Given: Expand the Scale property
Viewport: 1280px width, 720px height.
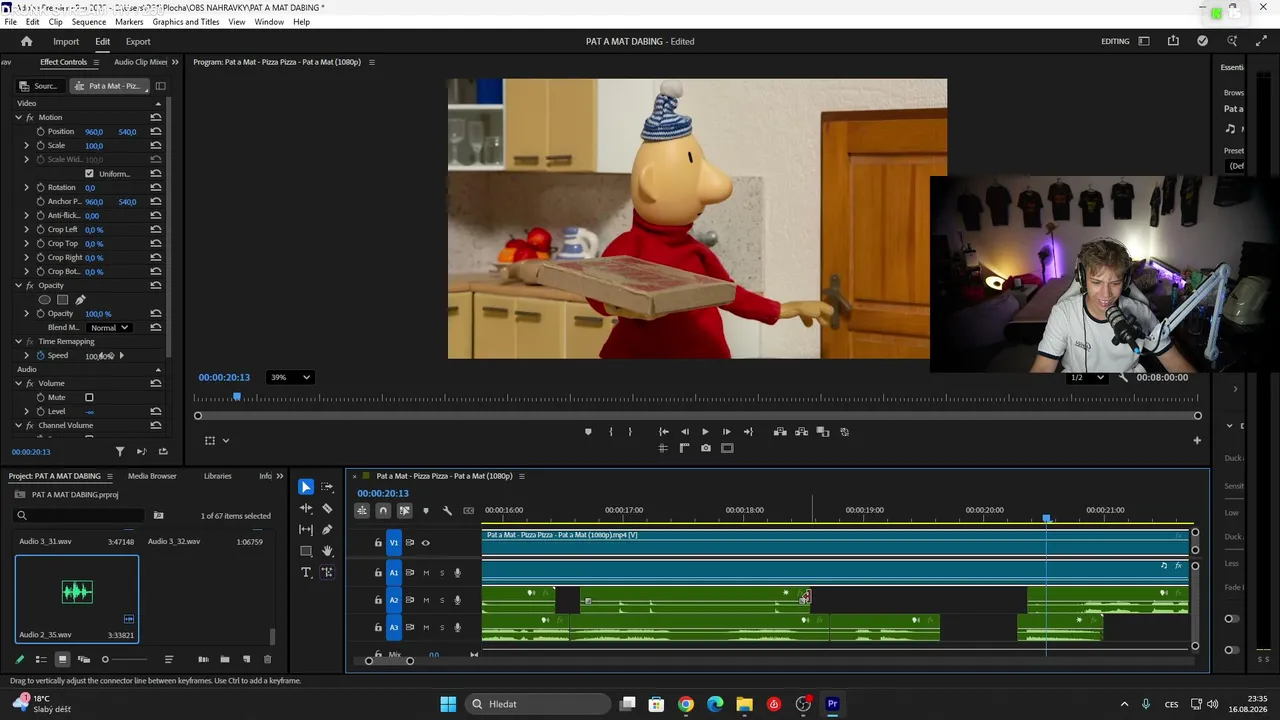Looking at the screenshot, I should tap(27, 146).
